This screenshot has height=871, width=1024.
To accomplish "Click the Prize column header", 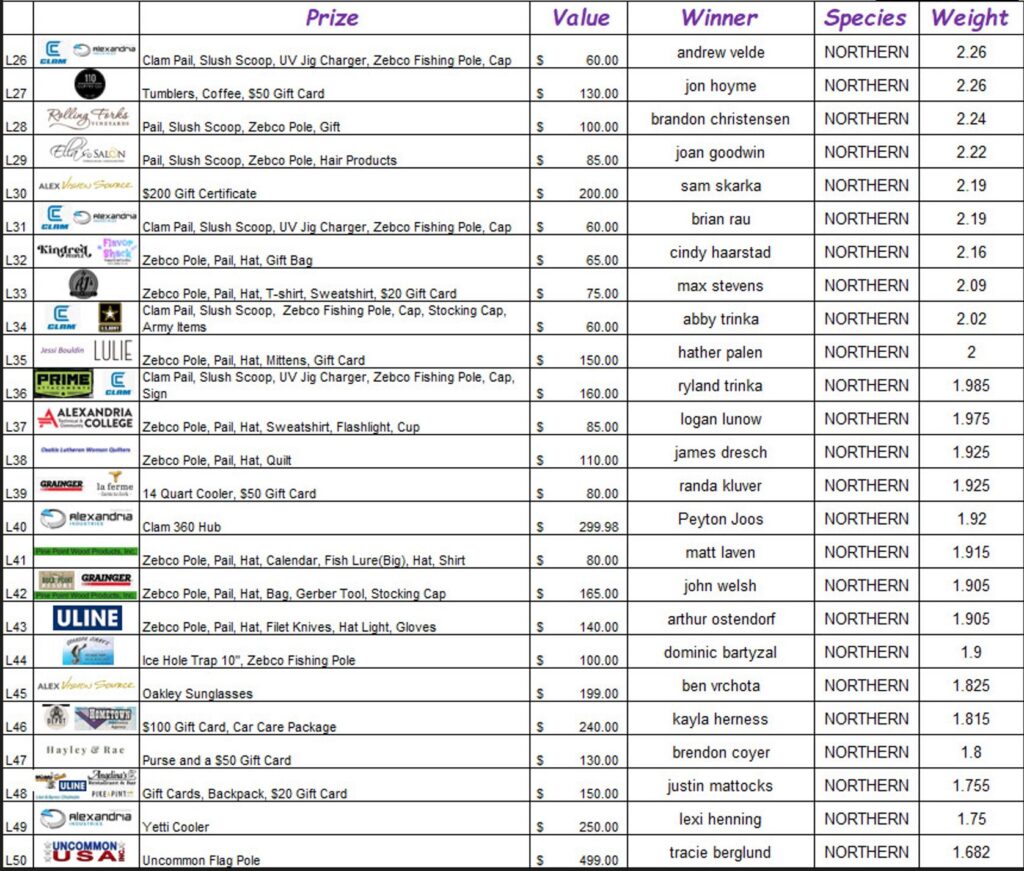I will [x=332, y=18].
